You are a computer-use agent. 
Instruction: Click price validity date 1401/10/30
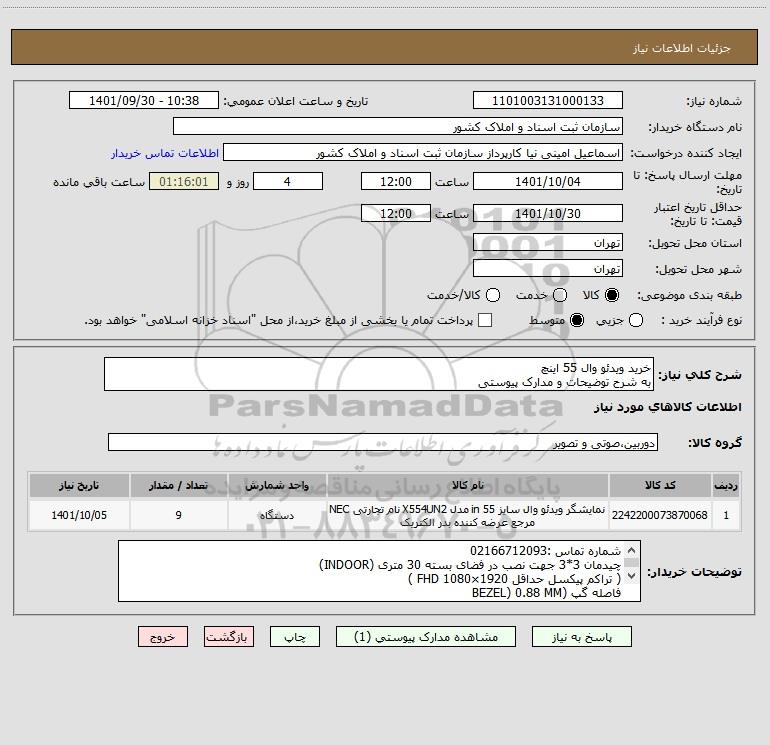[x=548, y=213]
